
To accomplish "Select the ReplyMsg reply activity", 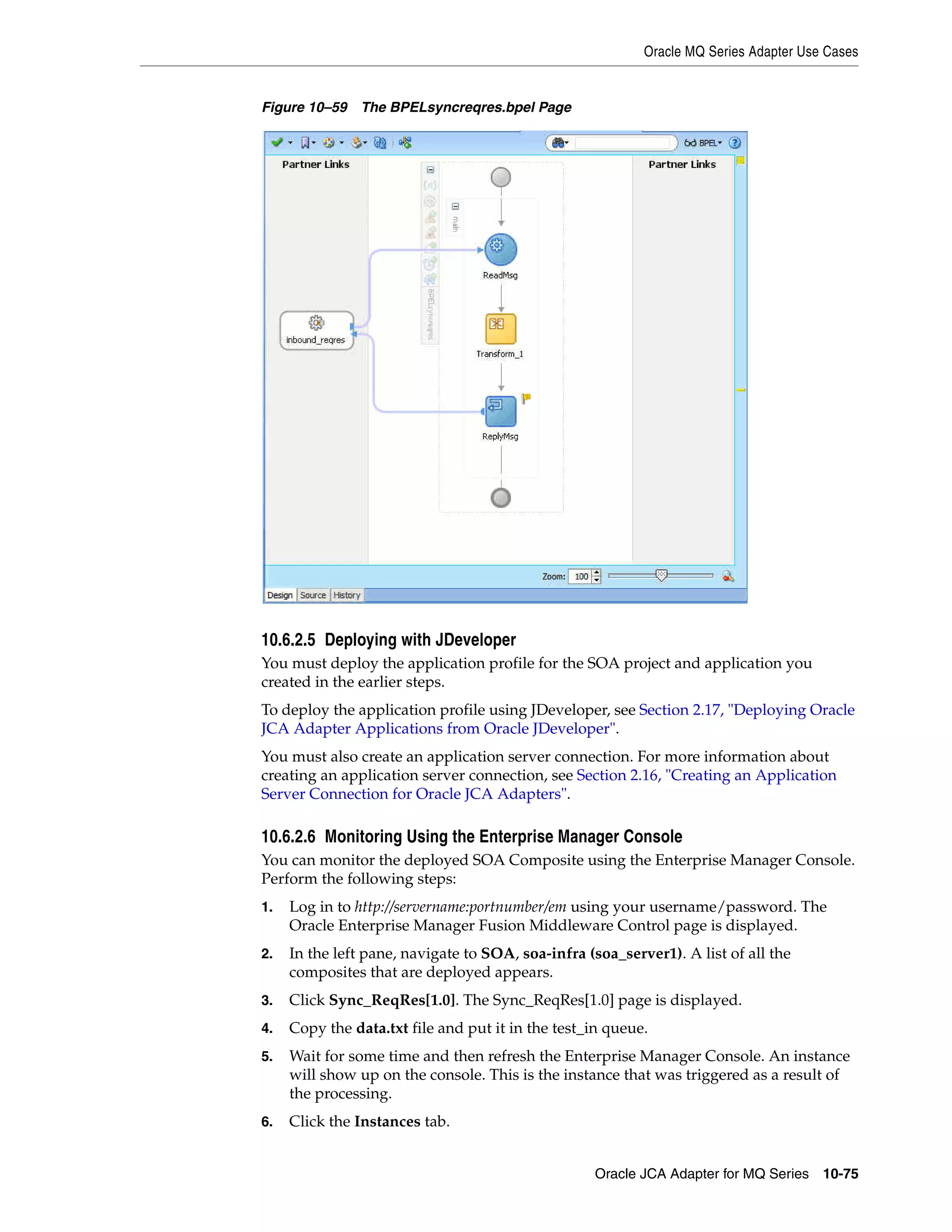I will click(x=500, y=411).
